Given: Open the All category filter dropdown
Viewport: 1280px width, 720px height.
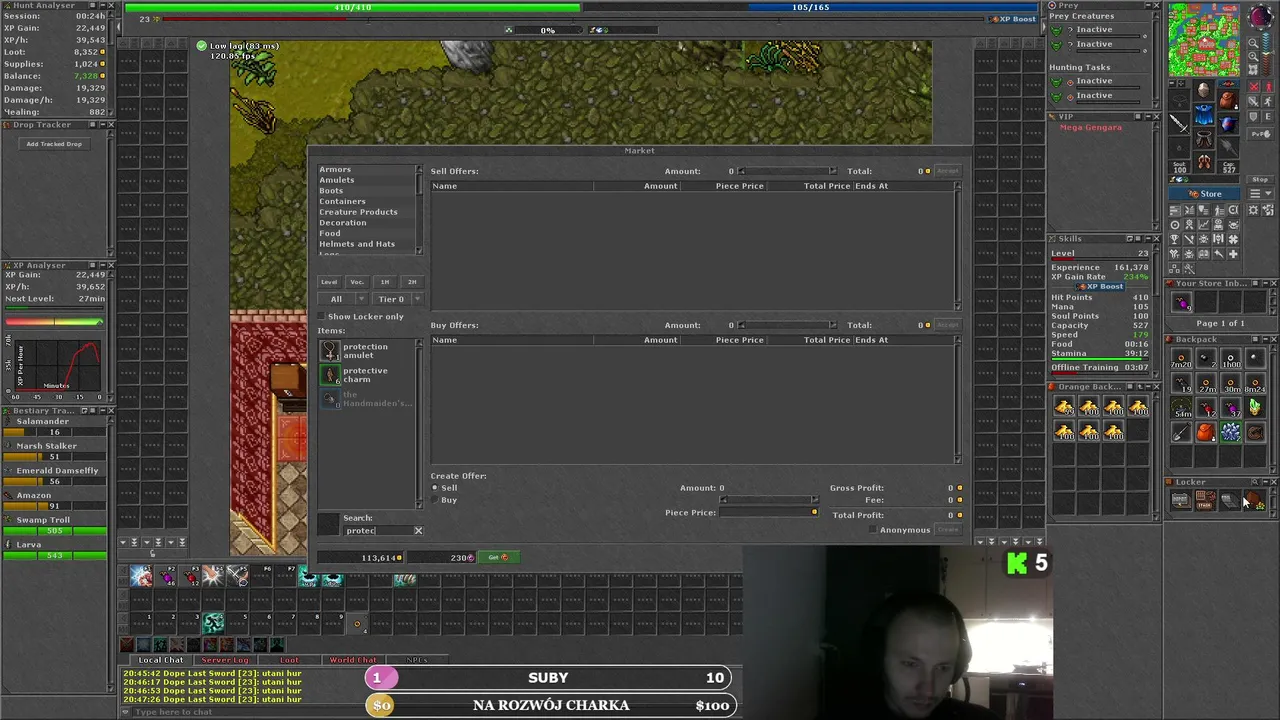Looking at the screenshot, I should coord(343,299).
